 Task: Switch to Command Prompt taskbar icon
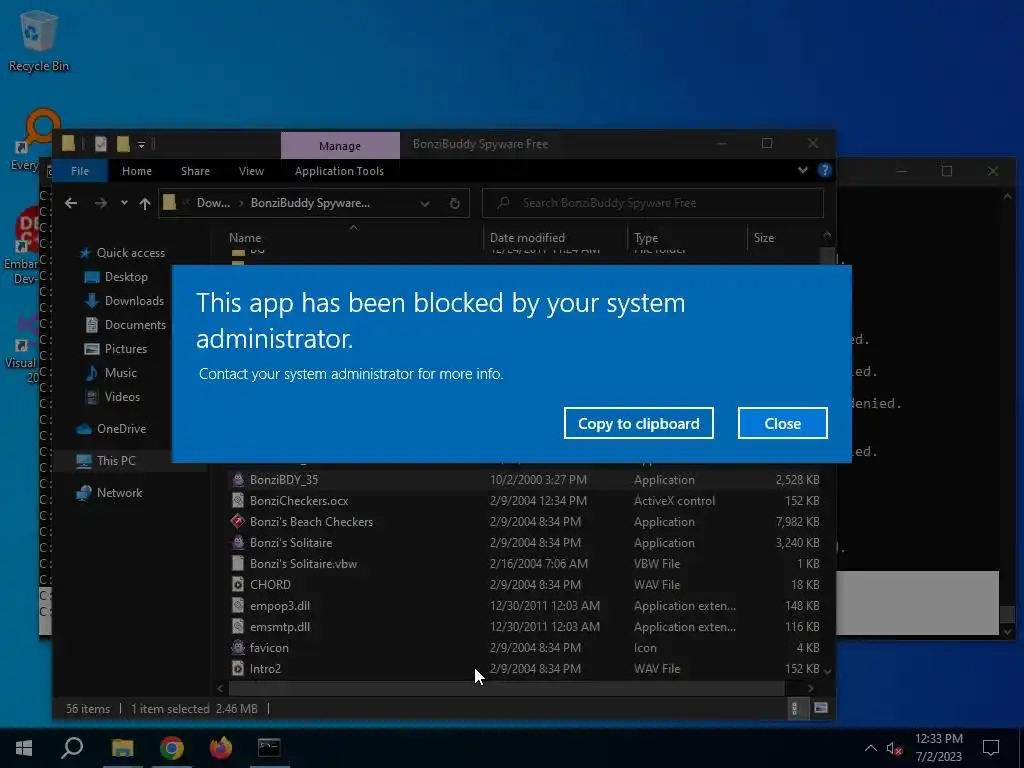[269, 748]
